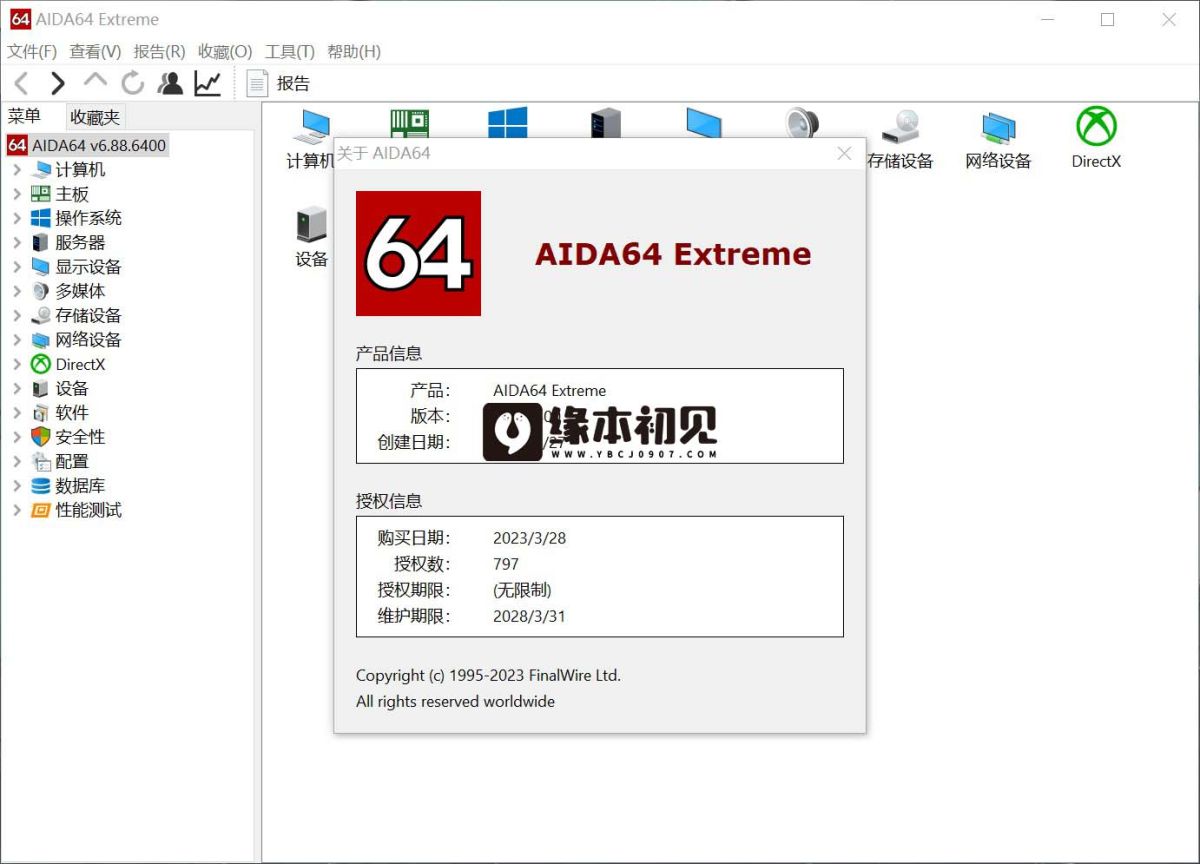The image size is (1200, 864).
Task: Open the server tower icon in main pane
Action: 605,122
